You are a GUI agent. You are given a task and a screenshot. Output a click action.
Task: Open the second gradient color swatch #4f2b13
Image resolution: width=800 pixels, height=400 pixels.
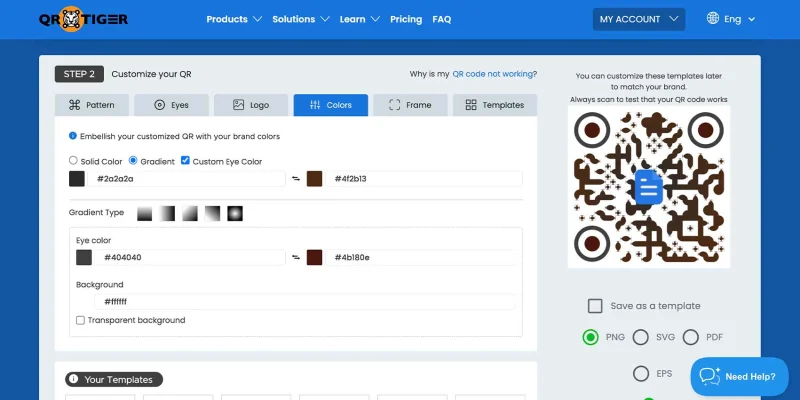314,179
